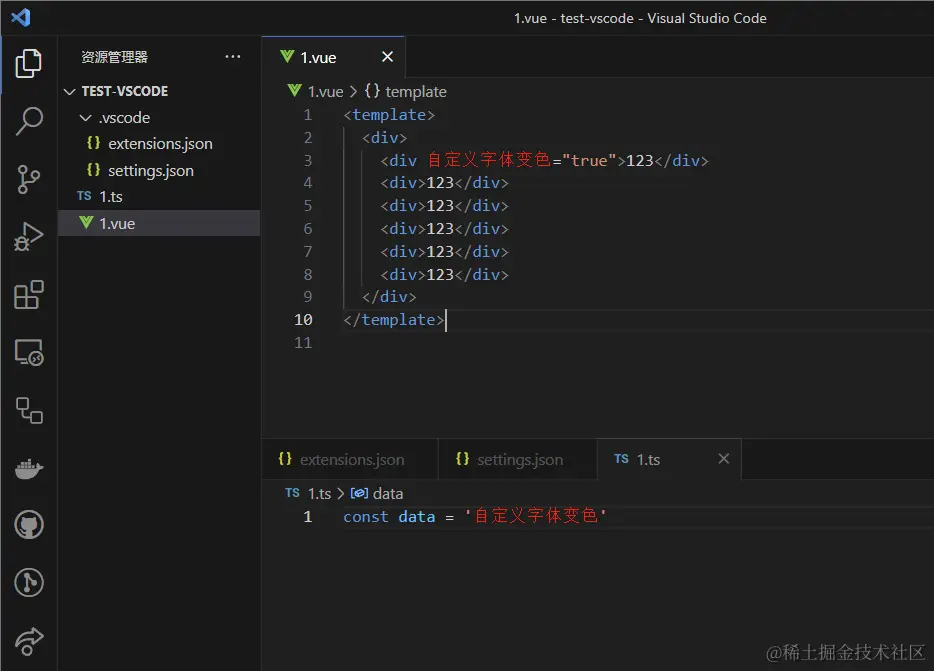This screenshot has height=671, width=934.
Task: Open the Remote Explorer view
Action: pyautogui.click(x=28, y=352)
